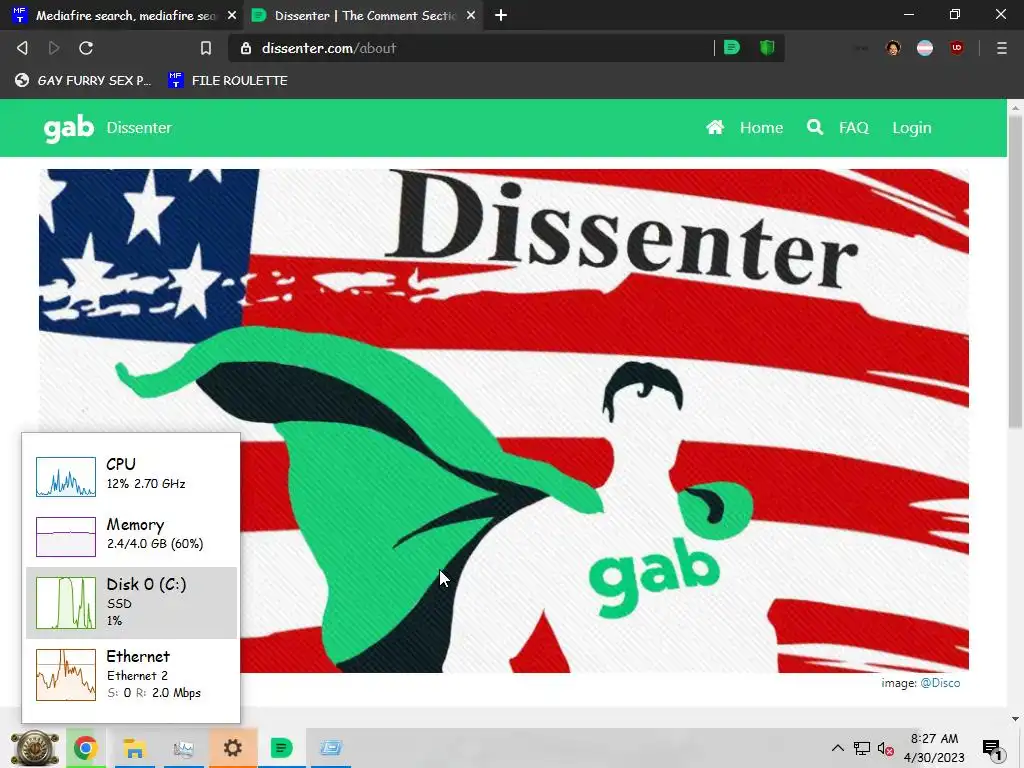Click the CPU usage mini graph
The height and width of the screenshot is (768, 1024).
click(x=66, y=477)
